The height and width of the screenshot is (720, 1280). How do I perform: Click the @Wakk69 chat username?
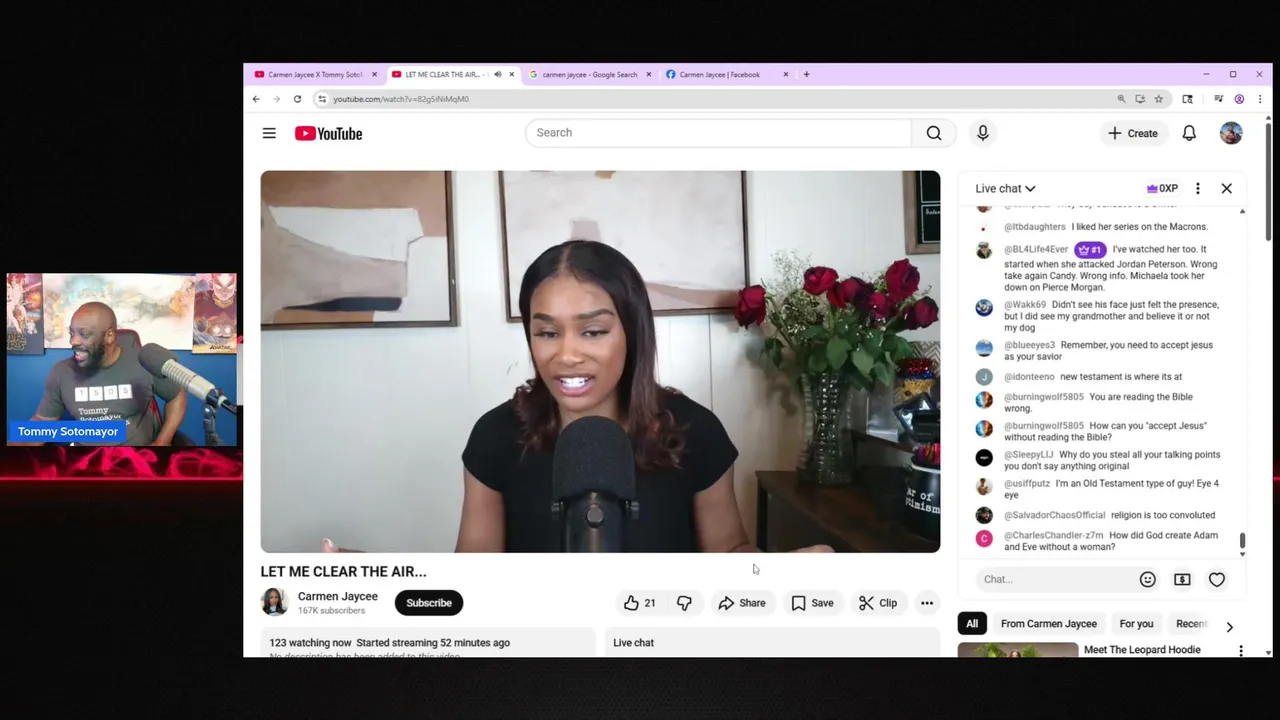pyautogui.click(x=1025, y=305)
